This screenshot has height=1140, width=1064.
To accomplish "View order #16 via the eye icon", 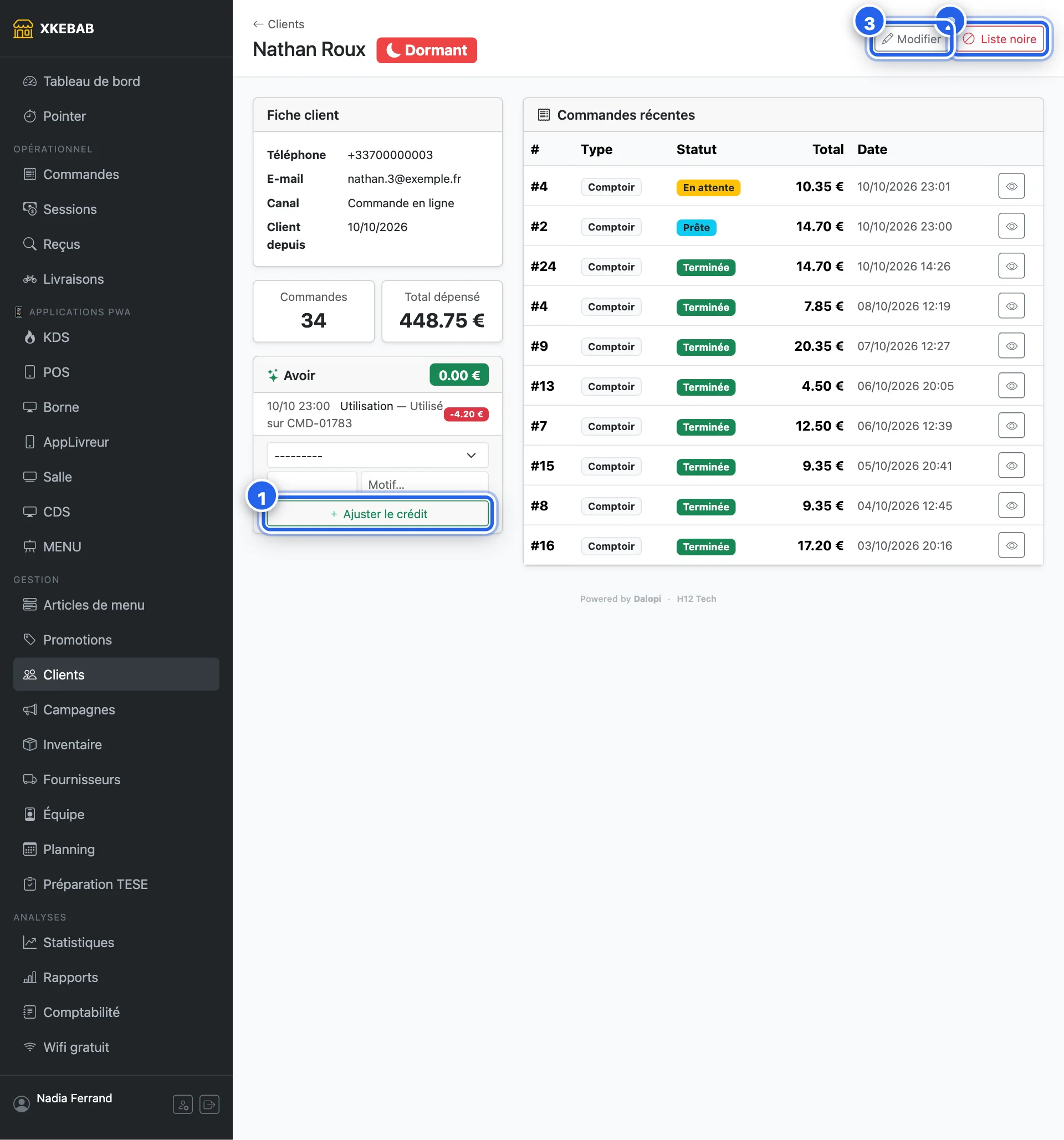I will [x=1011, y=545].
